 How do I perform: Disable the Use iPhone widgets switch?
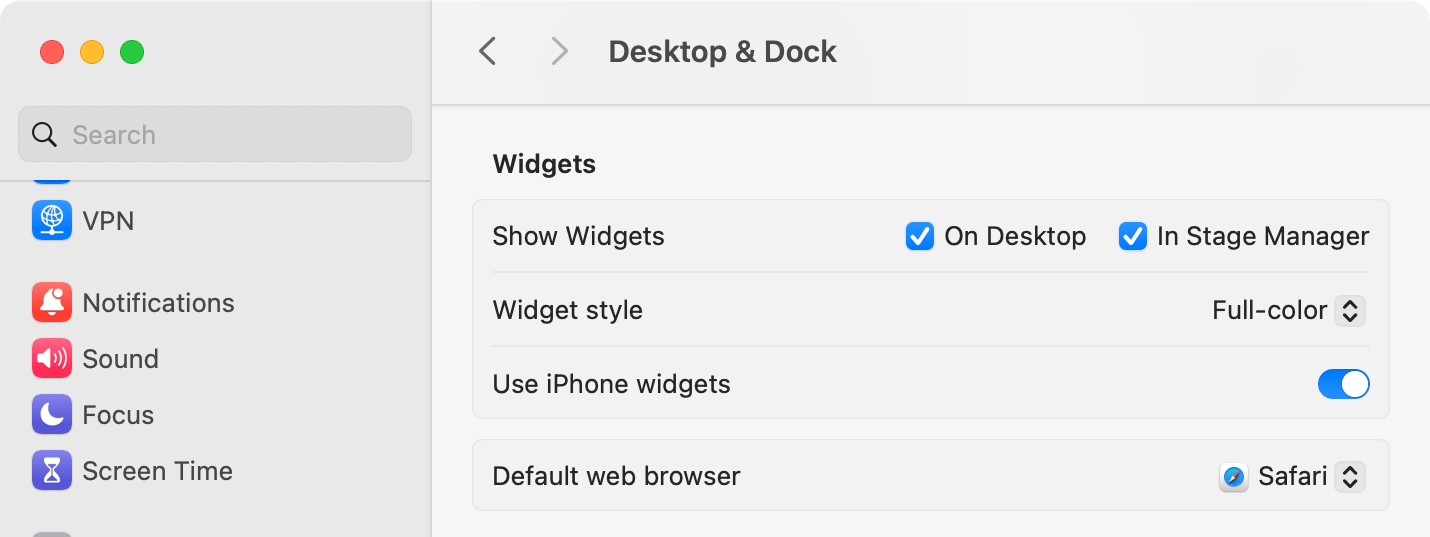tap(1343, 384)
